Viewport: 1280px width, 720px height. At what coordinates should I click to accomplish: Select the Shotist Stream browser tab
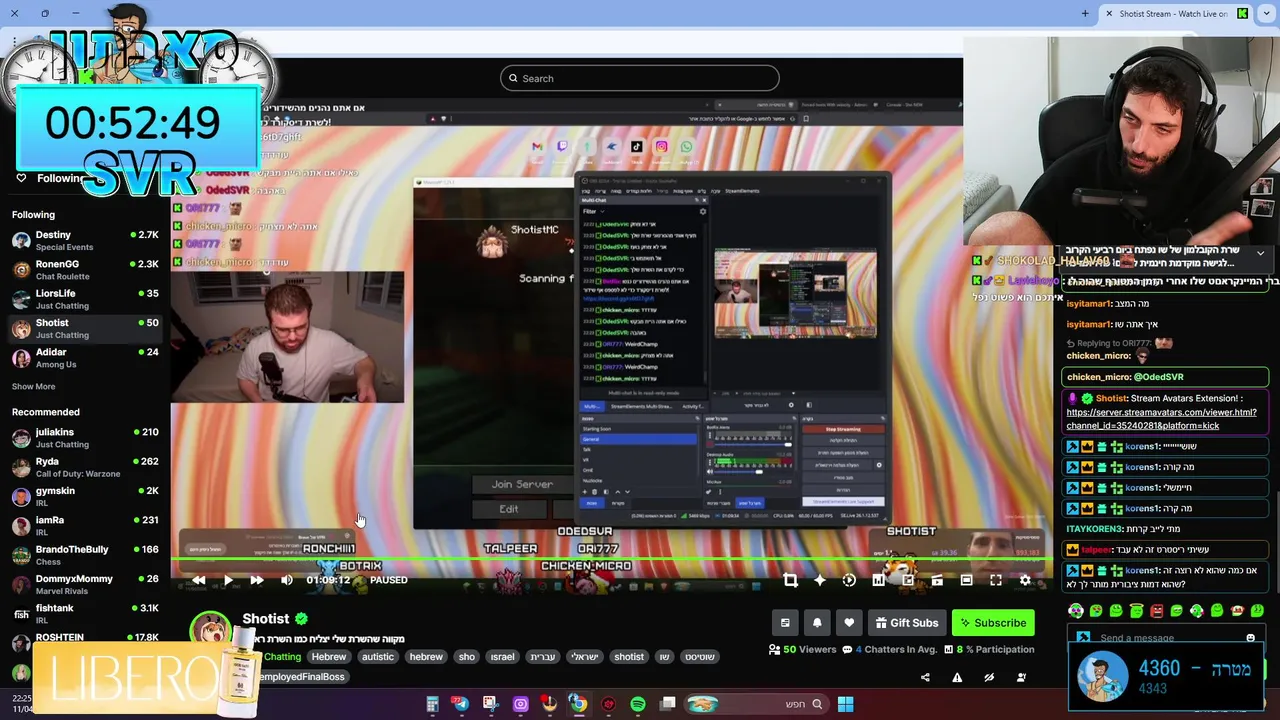(x=1176, y=13)
